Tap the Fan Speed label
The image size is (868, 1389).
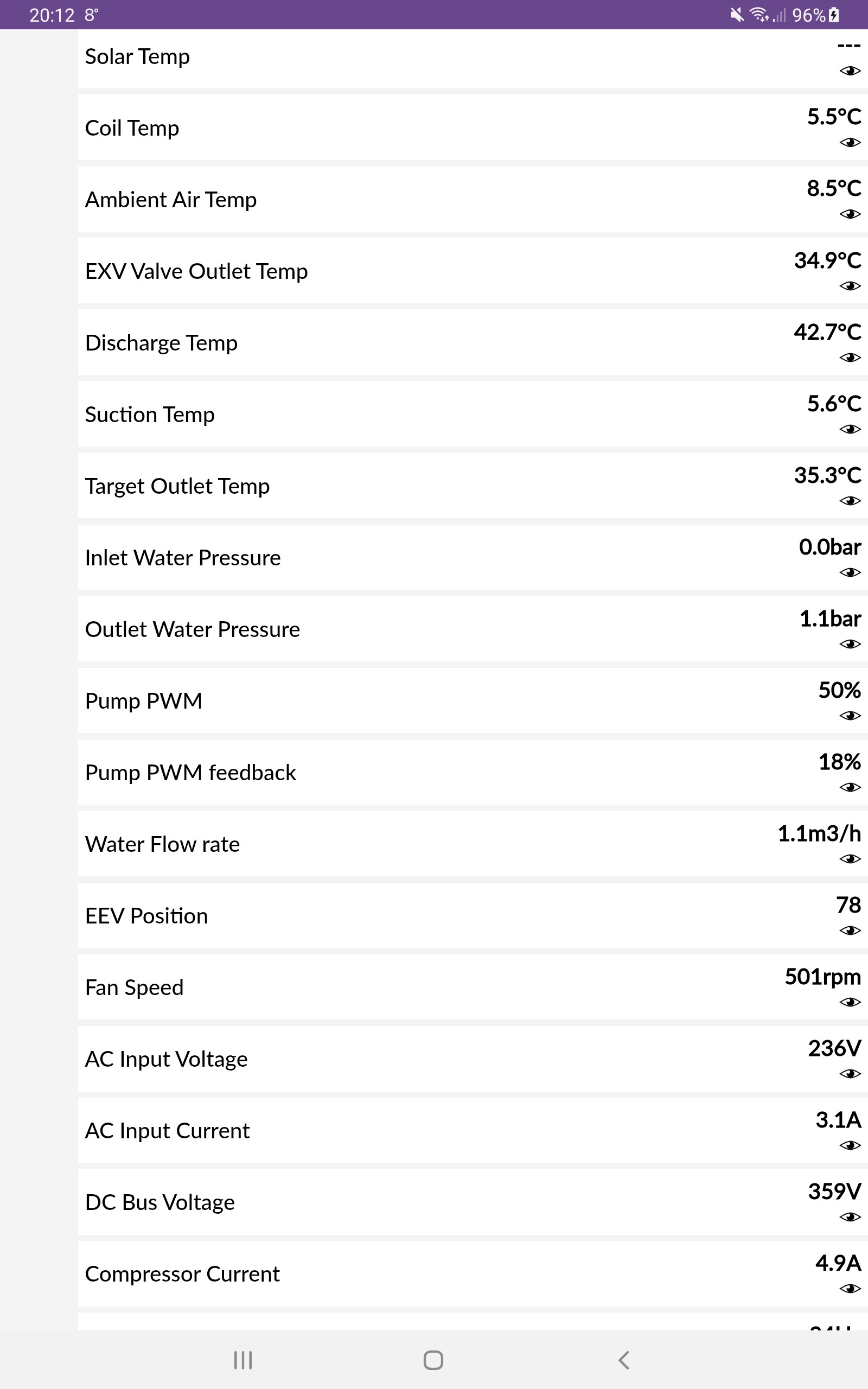135,987
